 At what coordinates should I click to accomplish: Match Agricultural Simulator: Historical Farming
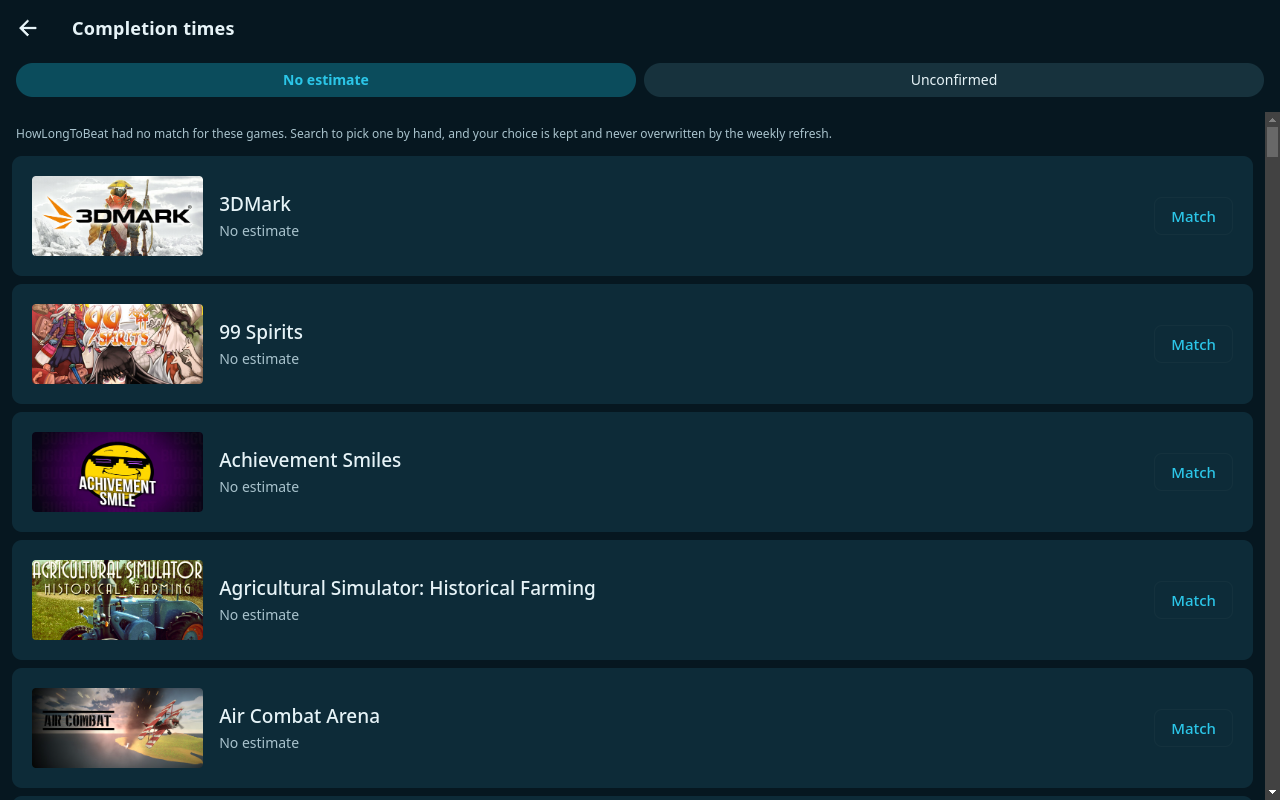tap(1193, 600)
